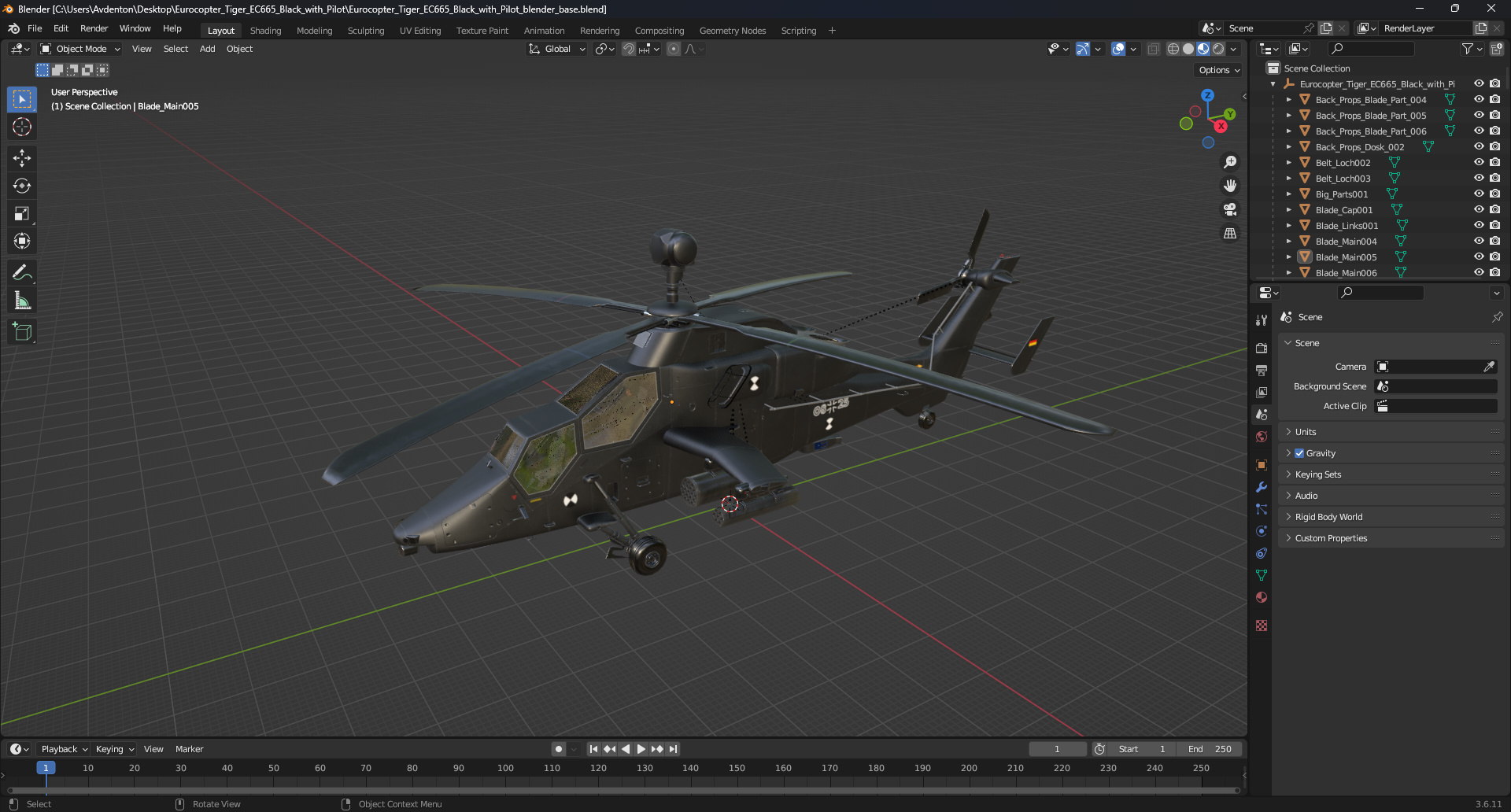Screen dimensions: 1511x812
Task: Play the animation forward
Action: pos(641,749)
